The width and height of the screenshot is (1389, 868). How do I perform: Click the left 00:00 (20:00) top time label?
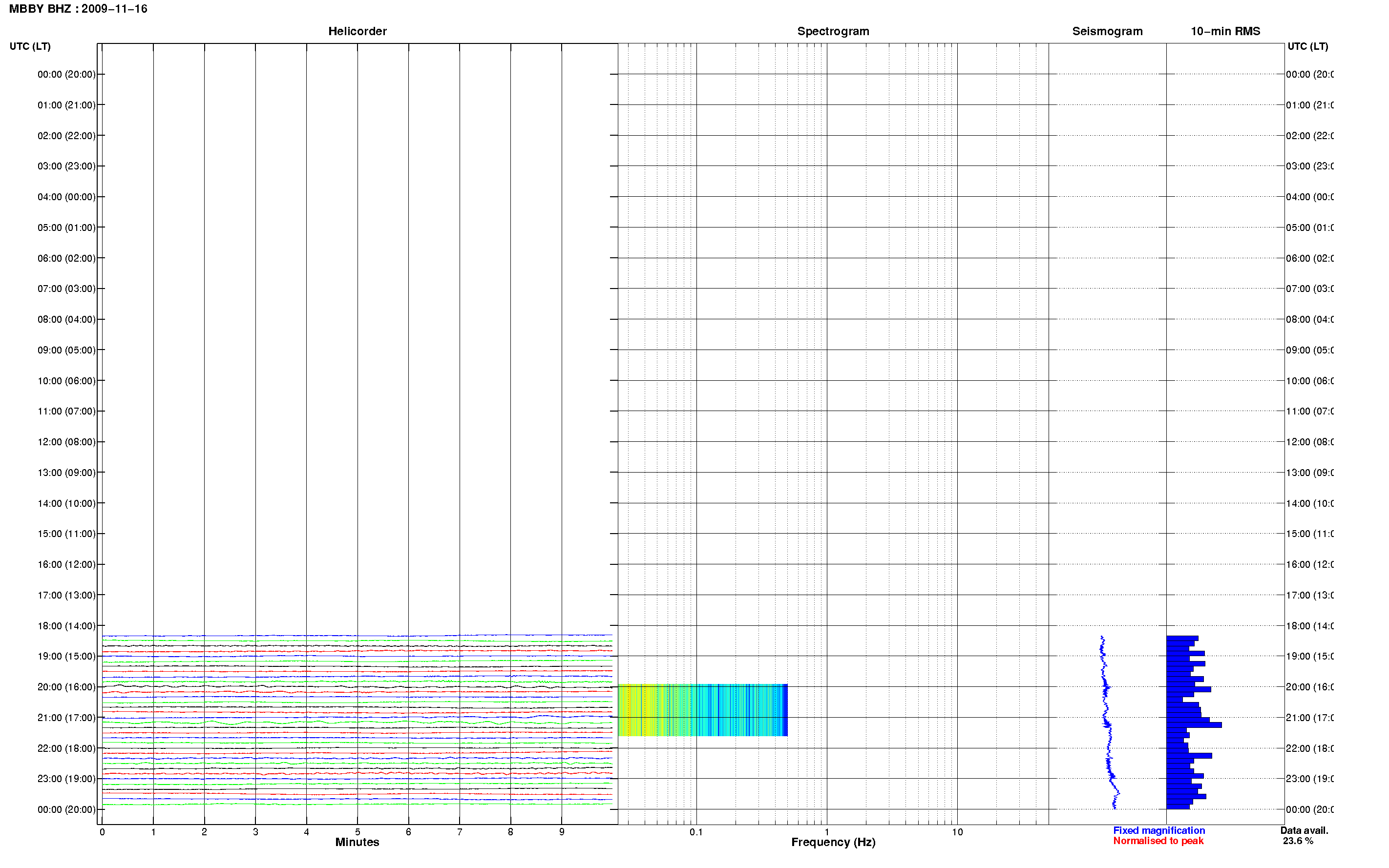66,74
